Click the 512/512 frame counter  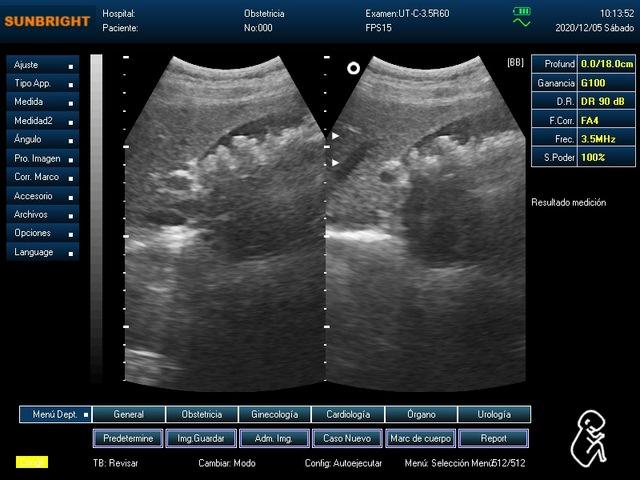pos(509,463)
